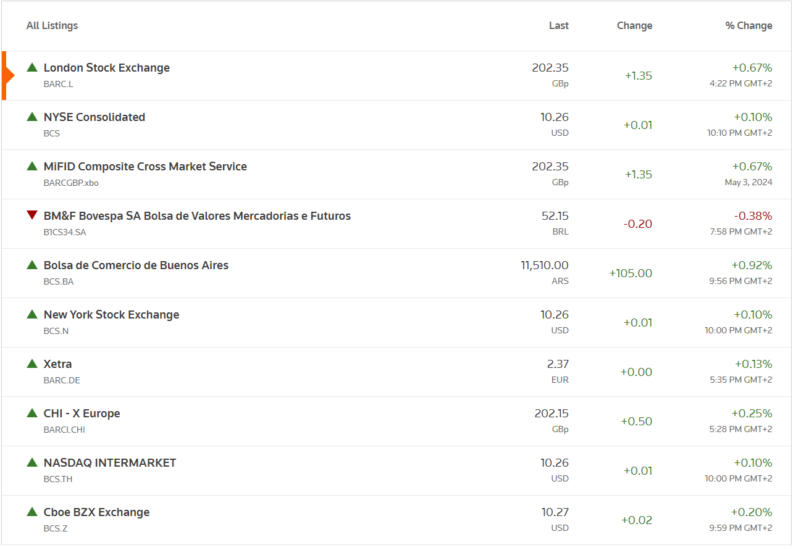Click the orange selected-row marker

pos(6,76)
